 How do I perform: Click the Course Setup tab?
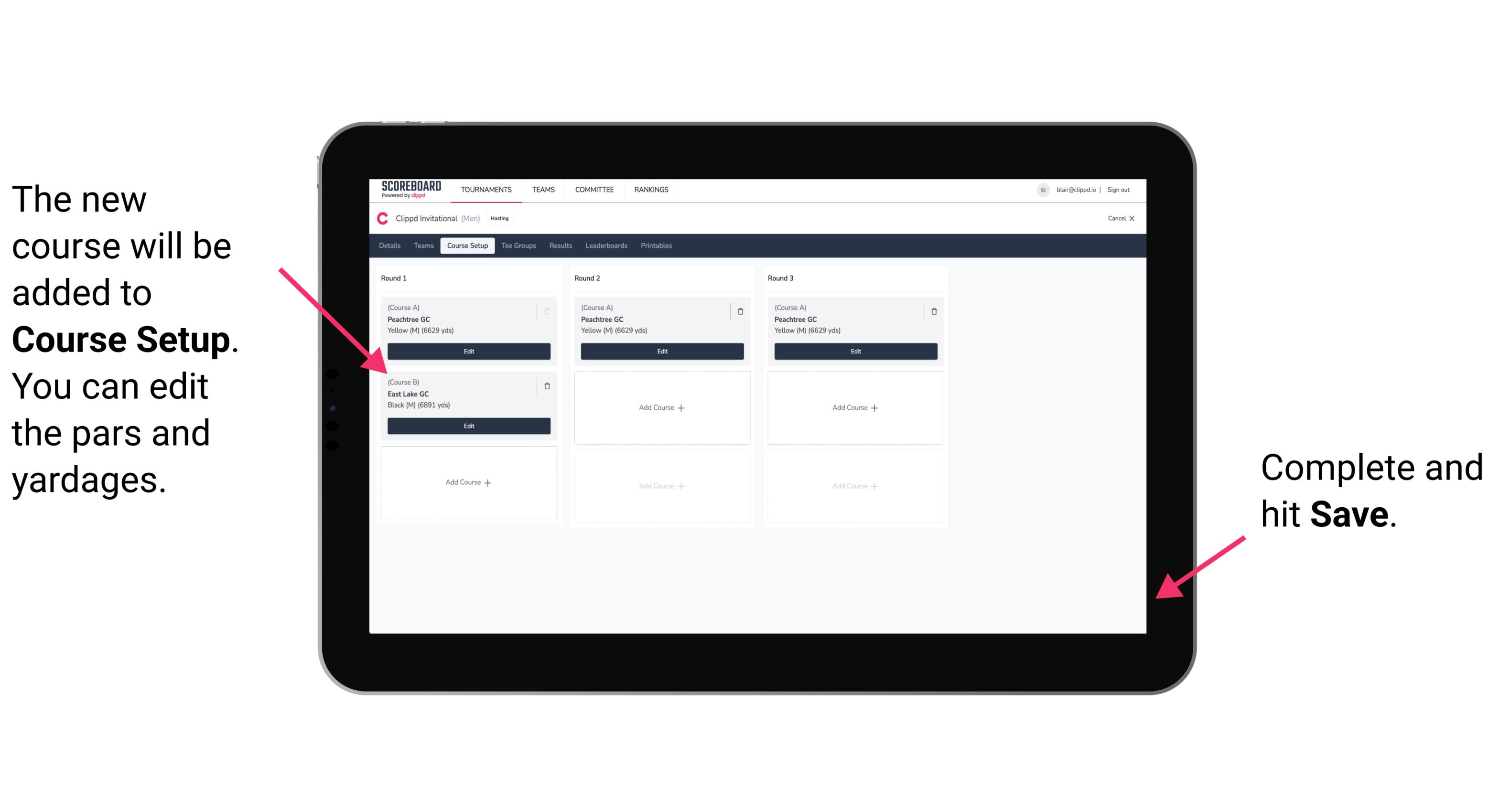click(467, 245)
